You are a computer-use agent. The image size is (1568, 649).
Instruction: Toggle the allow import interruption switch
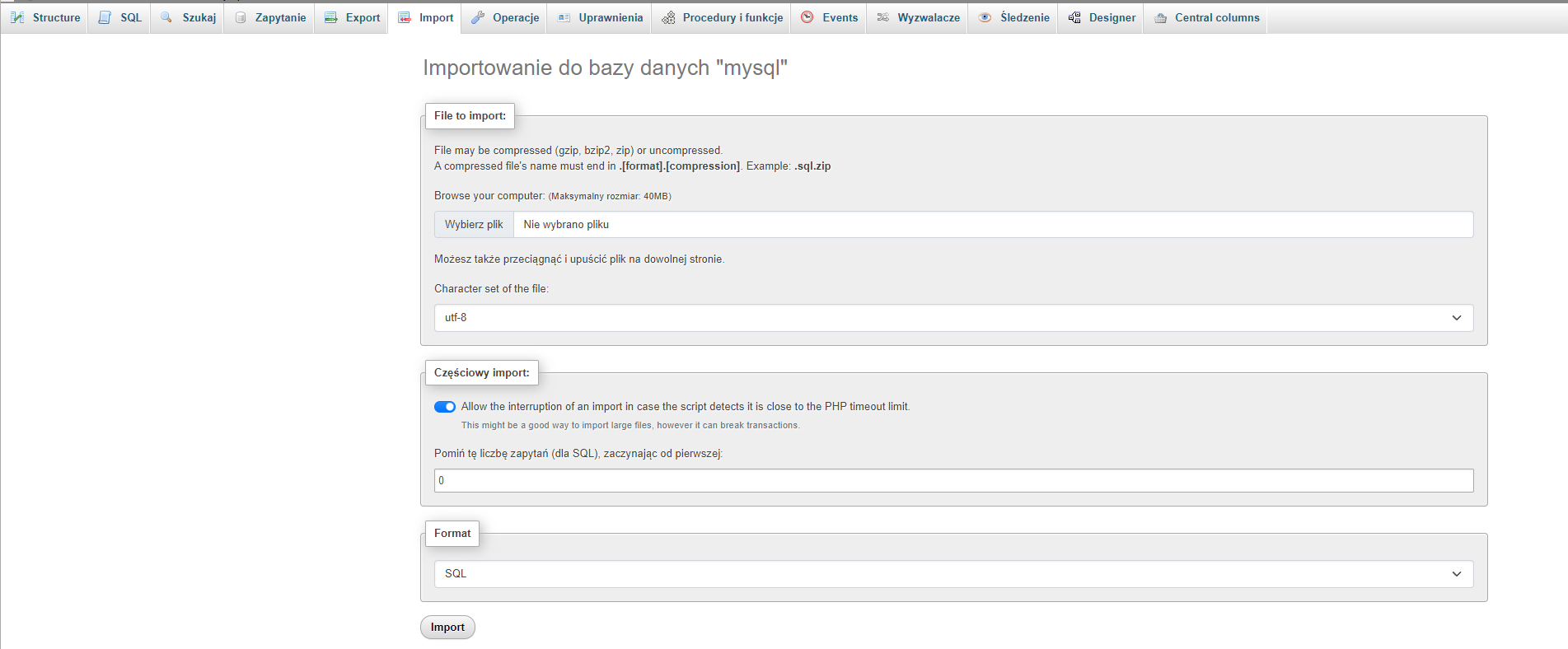point(445,407)
